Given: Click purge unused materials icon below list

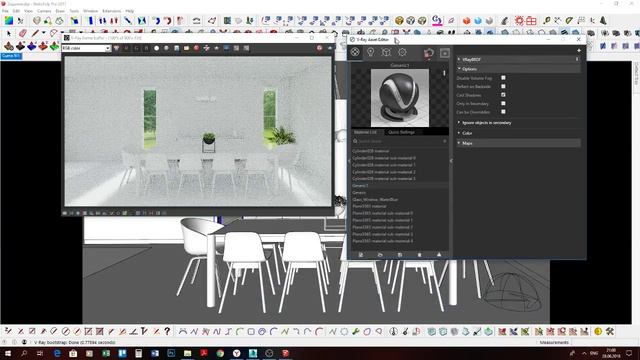Looking at the screenshot, I should (439, 255).
